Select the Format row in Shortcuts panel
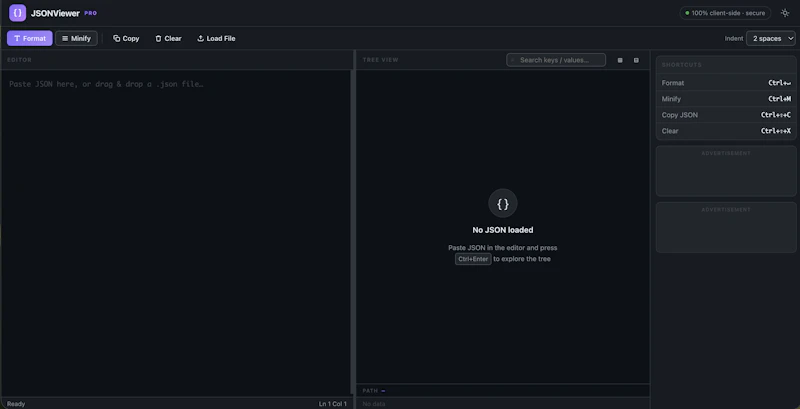The height and width of the screenshot is (409, 800). 726,83
